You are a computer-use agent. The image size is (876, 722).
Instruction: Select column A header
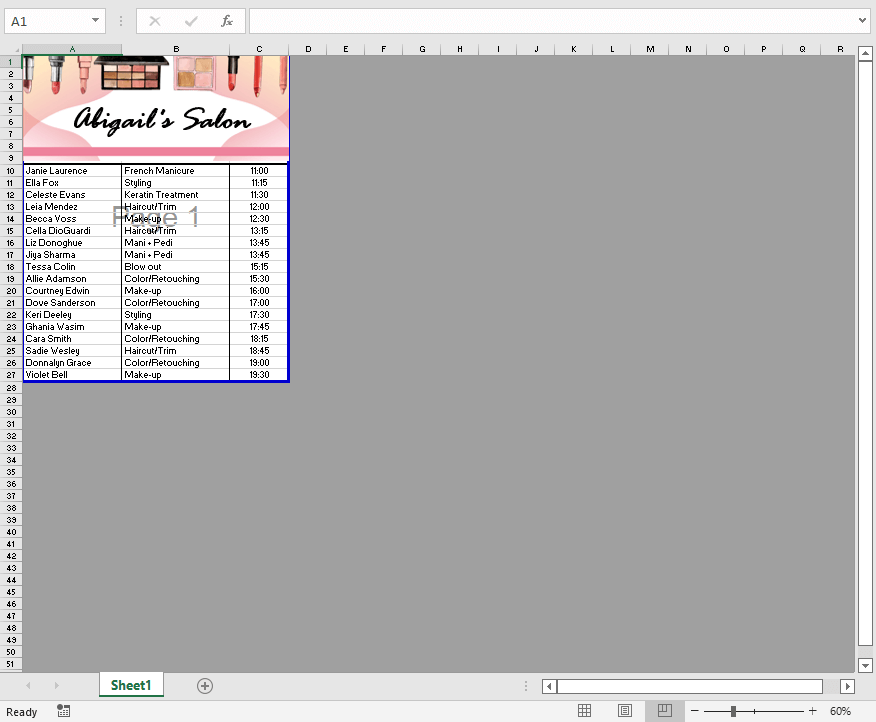tap(71, 48)
